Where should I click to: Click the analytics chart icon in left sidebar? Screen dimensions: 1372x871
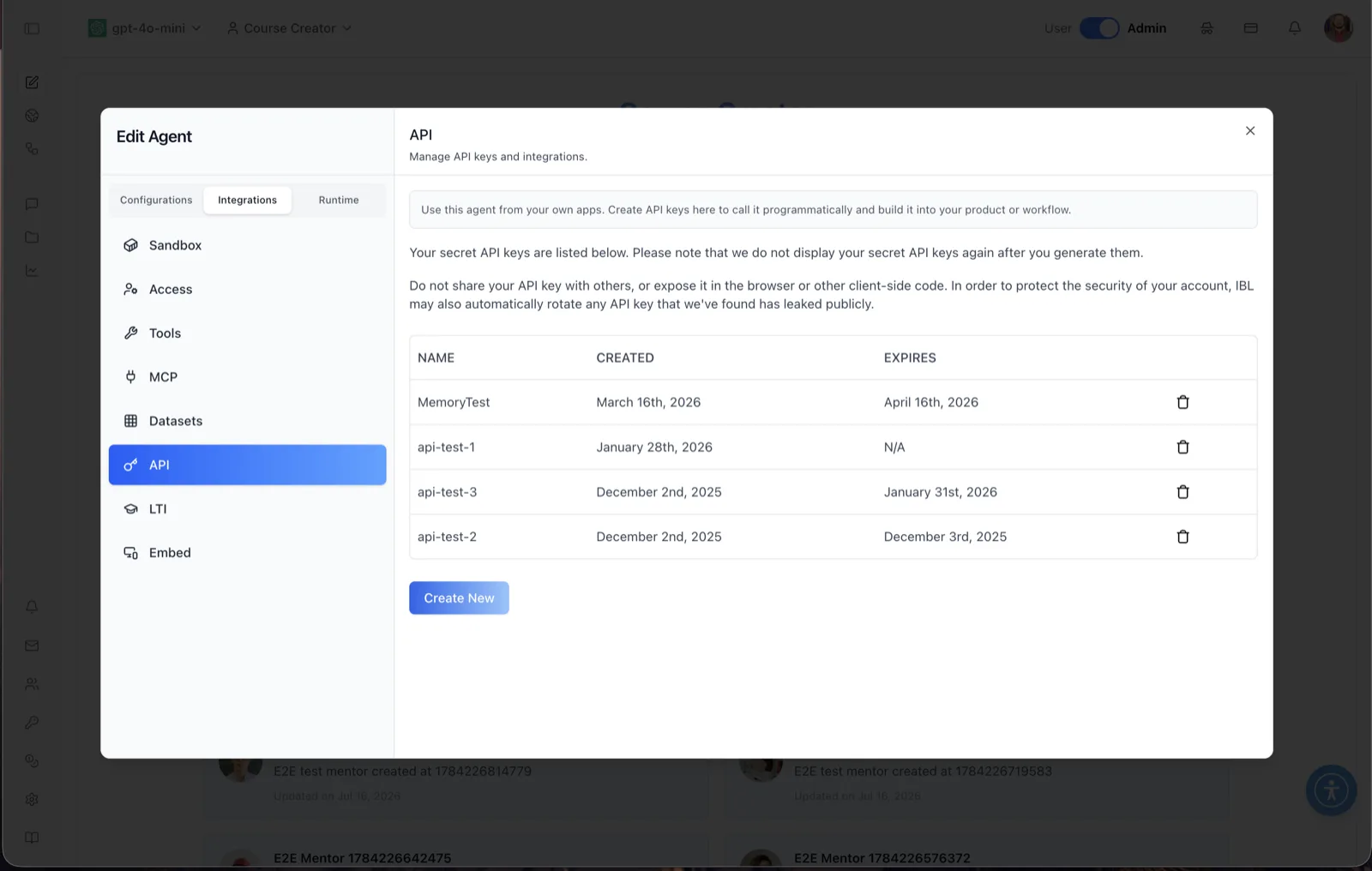pyautogui.click(x=32, y=271)
